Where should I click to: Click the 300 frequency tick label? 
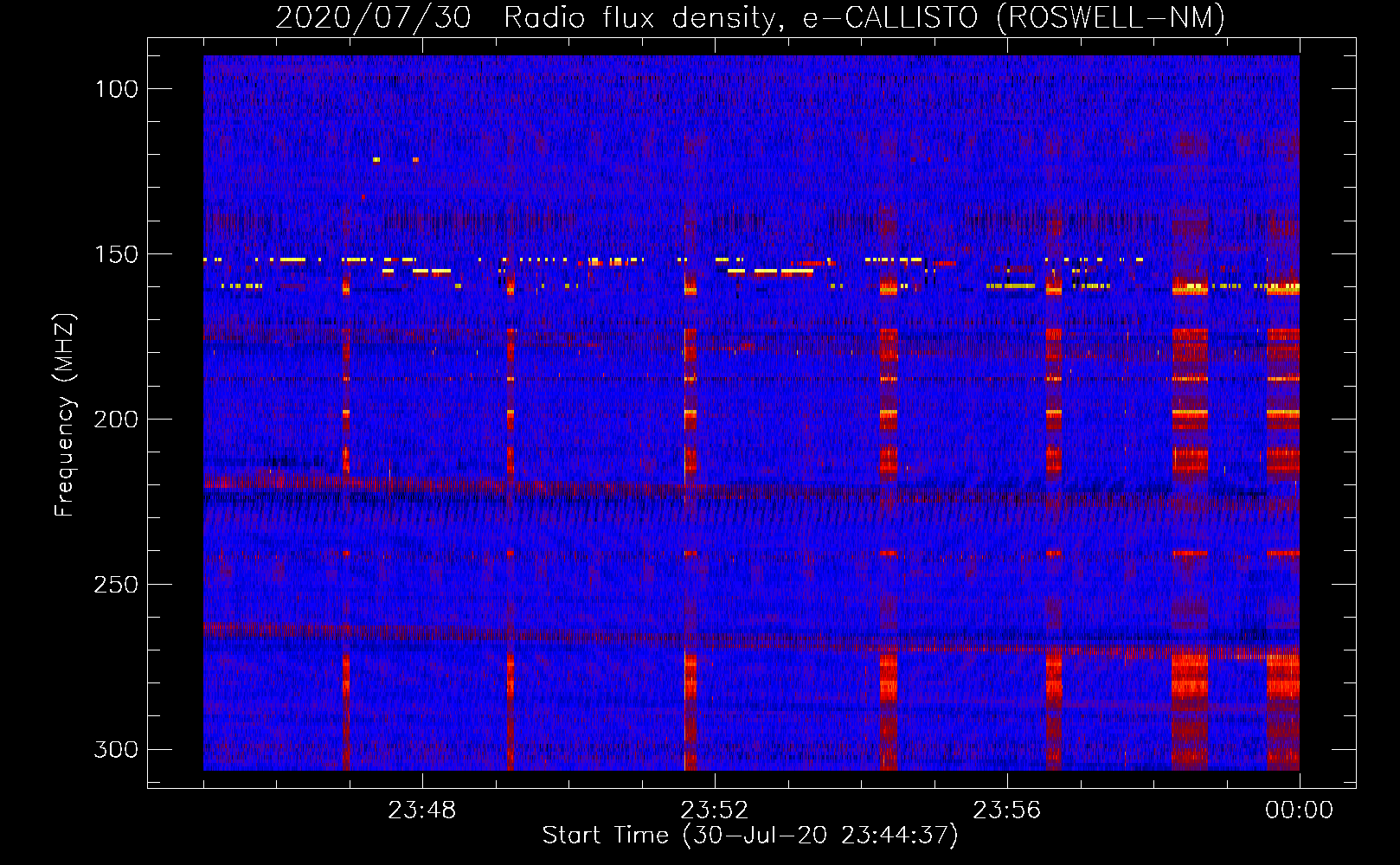(x=117, y=749)
